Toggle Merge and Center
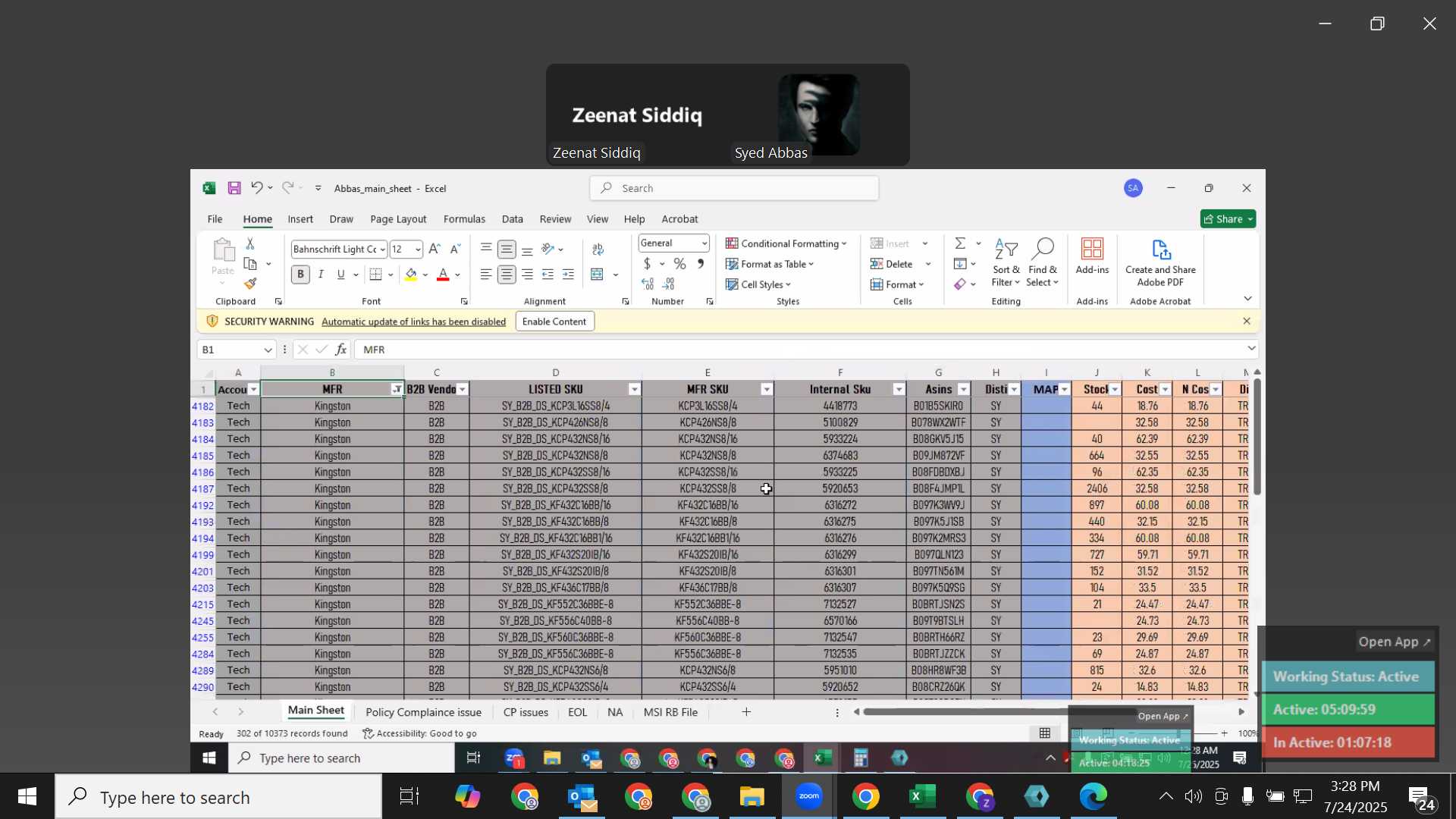The image size is (1456, 819). pos(598,275)
